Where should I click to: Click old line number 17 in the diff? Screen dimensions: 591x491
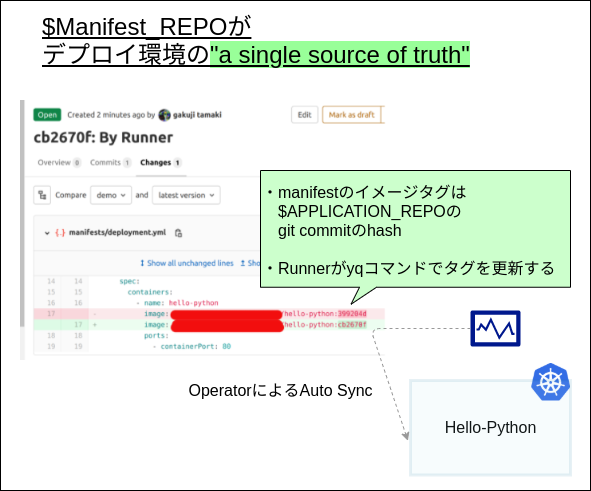pyautogui.click(x=51, y=314)
